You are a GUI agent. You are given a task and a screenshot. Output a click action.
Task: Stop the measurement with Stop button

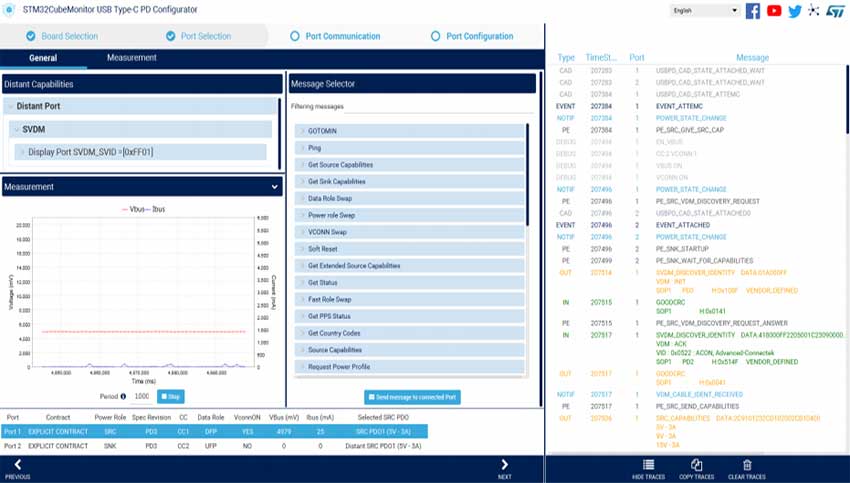click(171, 397)
